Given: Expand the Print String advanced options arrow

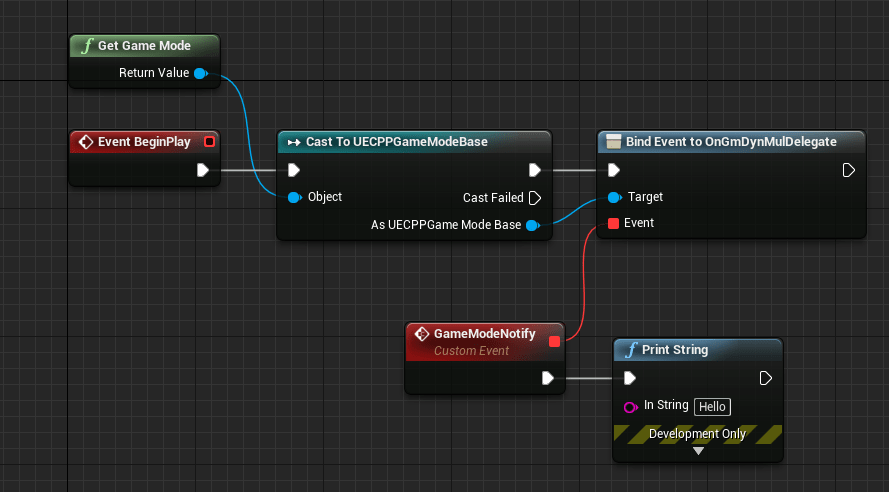Looking at the screenshot, I should point(698,451).
